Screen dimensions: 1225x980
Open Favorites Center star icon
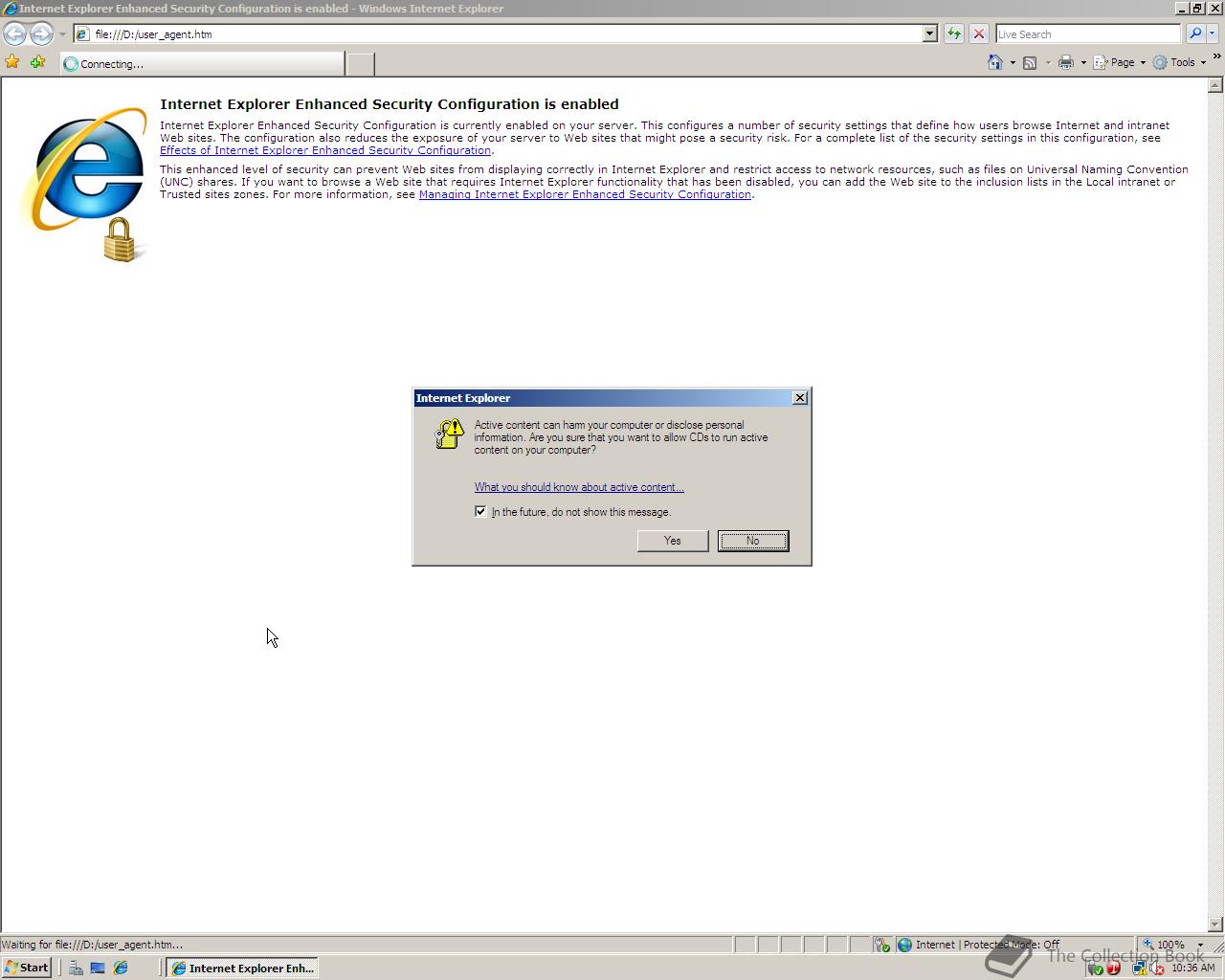(12, 62)
